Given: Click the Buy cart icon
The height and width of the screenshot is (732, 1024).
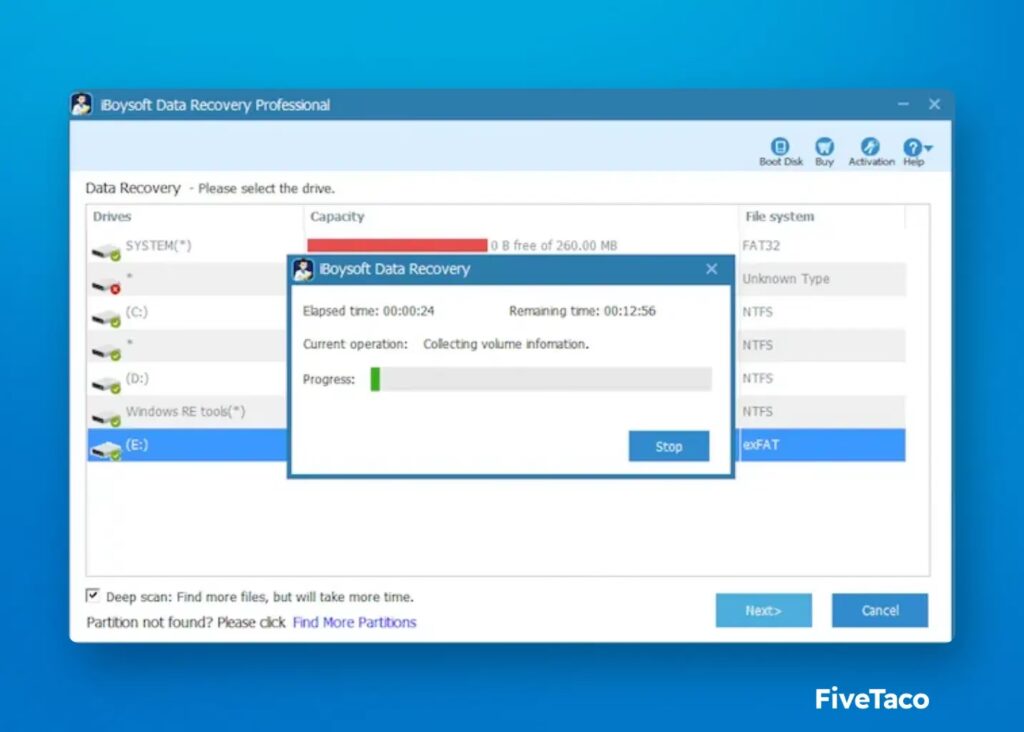Looking at the screenshot, I should pos(824,149).
